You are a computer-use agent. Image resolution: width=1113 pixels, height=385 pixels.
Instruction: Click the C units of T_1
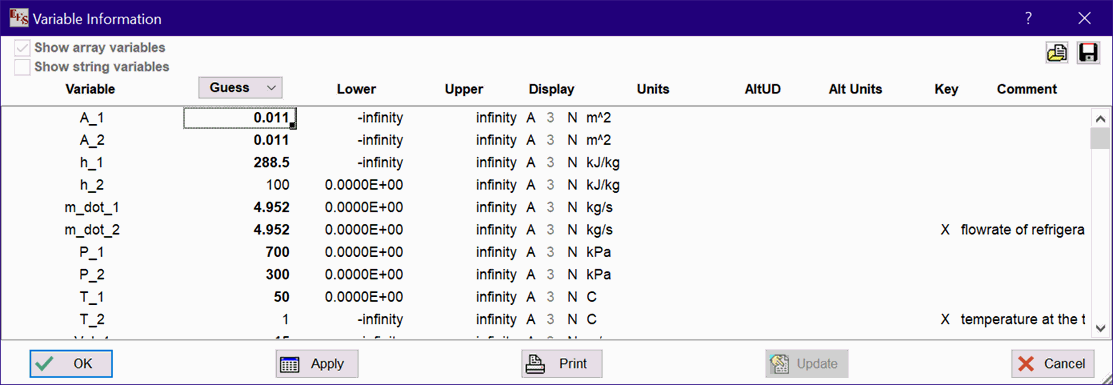[590, 297]
